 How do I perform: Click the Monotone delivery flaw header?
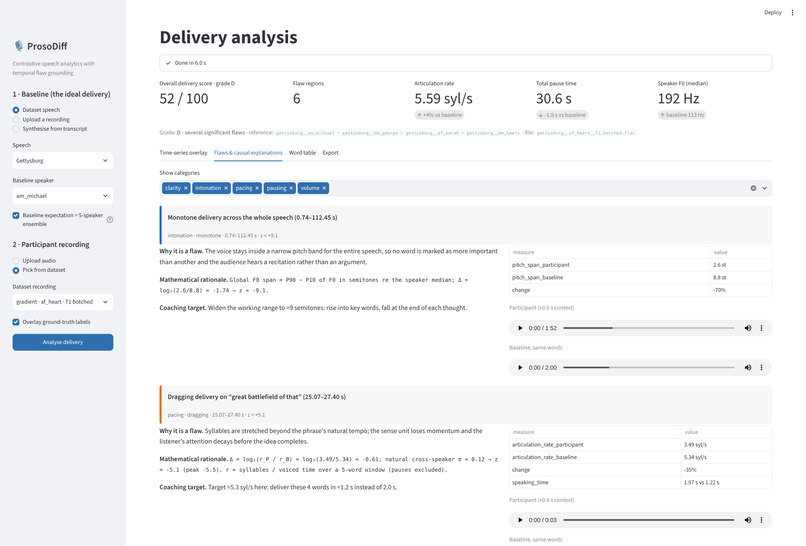(x=466, y=225)
